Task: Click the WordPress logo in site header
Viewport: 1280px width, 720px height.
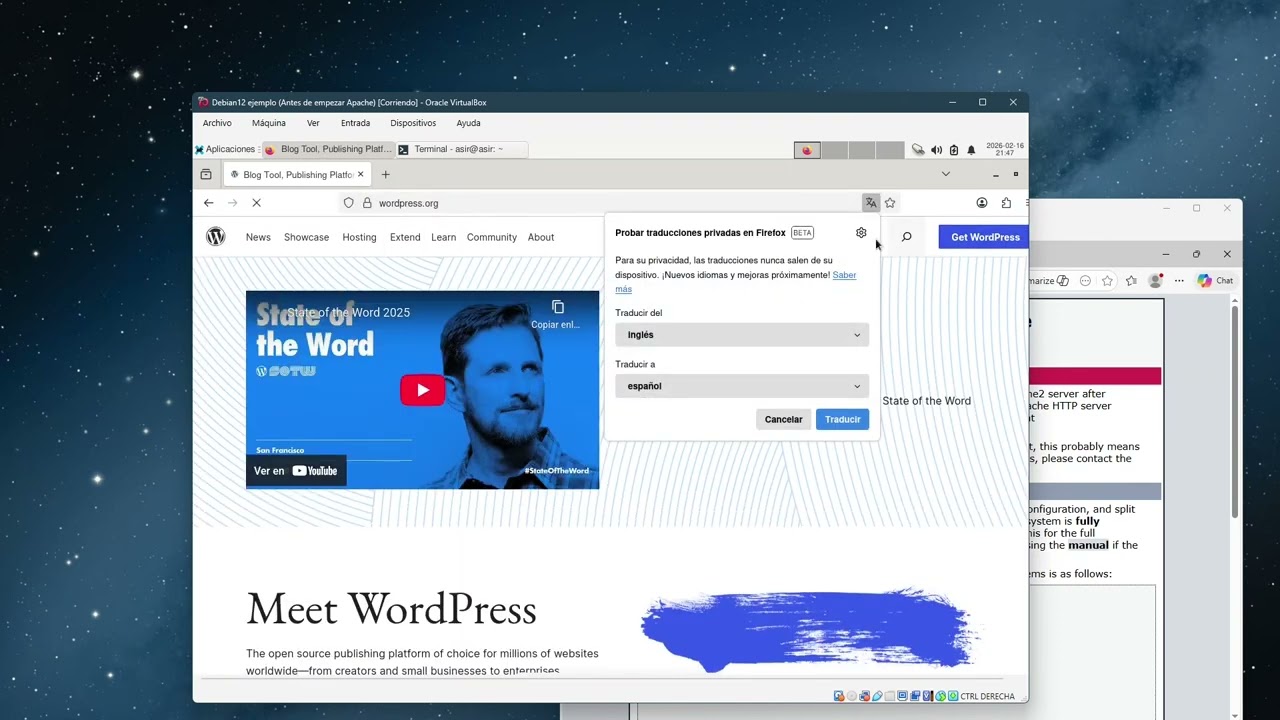Action: tap(216, 237)
